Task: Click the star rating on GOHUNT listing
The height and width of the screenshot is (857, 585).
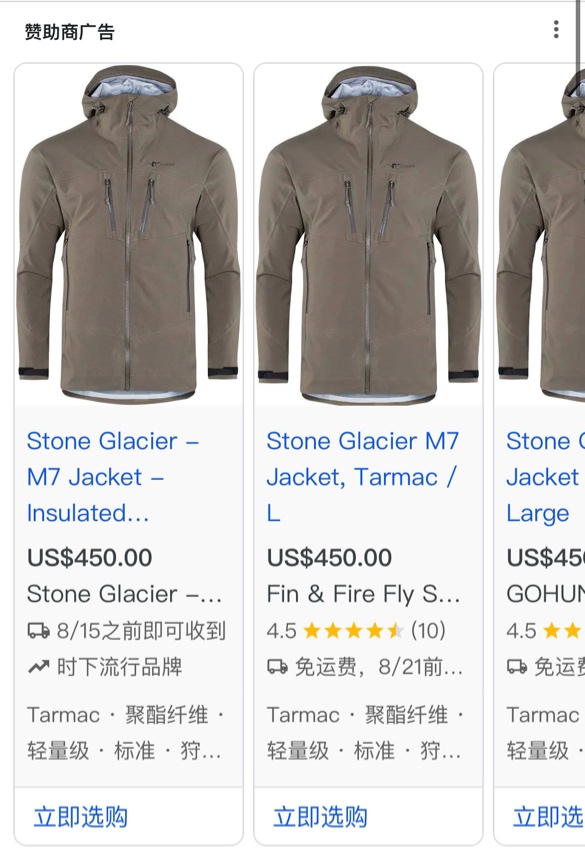Action: (x=563, y=631)
